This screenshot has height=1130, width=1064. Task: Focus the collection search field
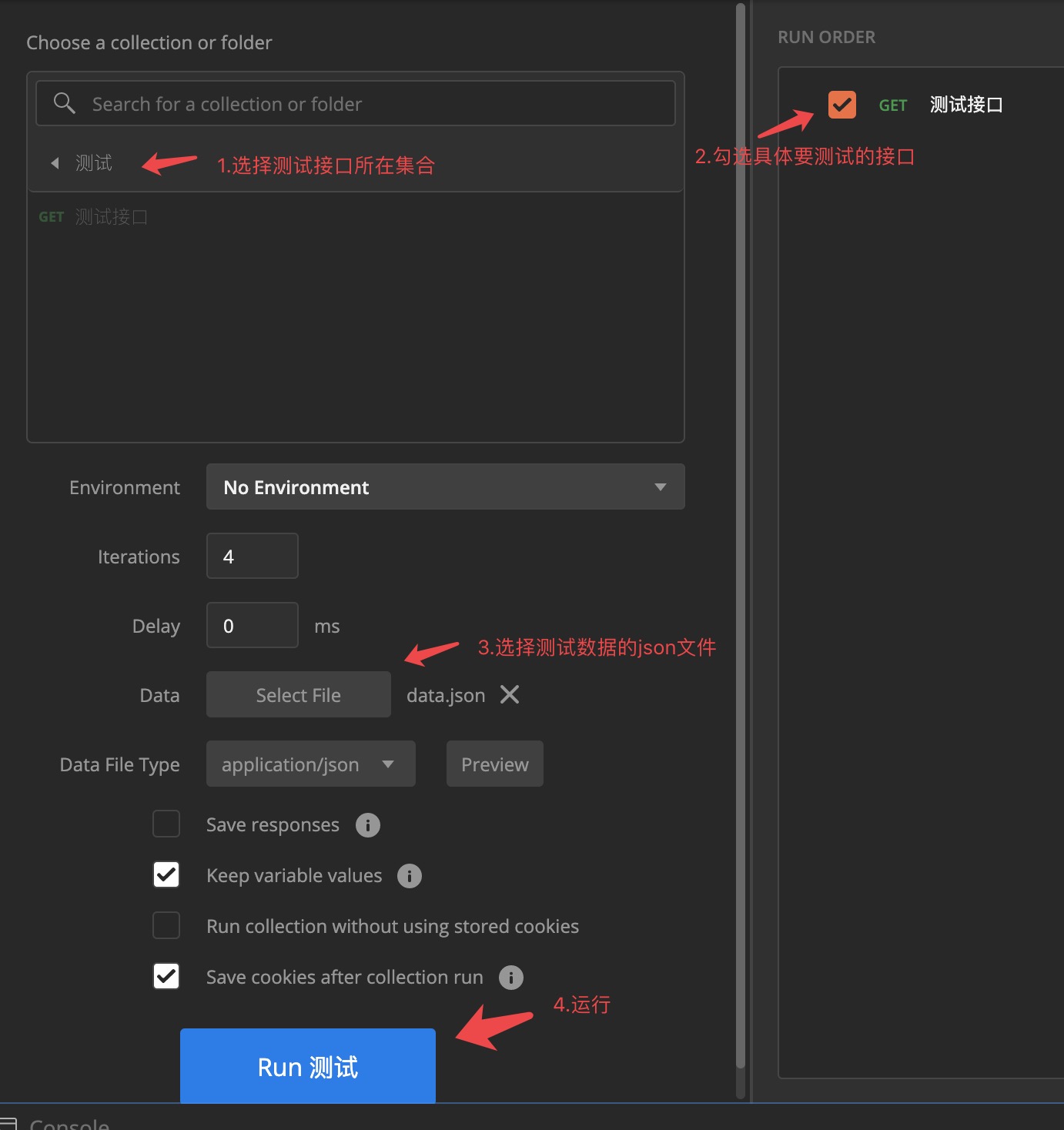pos(356,103)
